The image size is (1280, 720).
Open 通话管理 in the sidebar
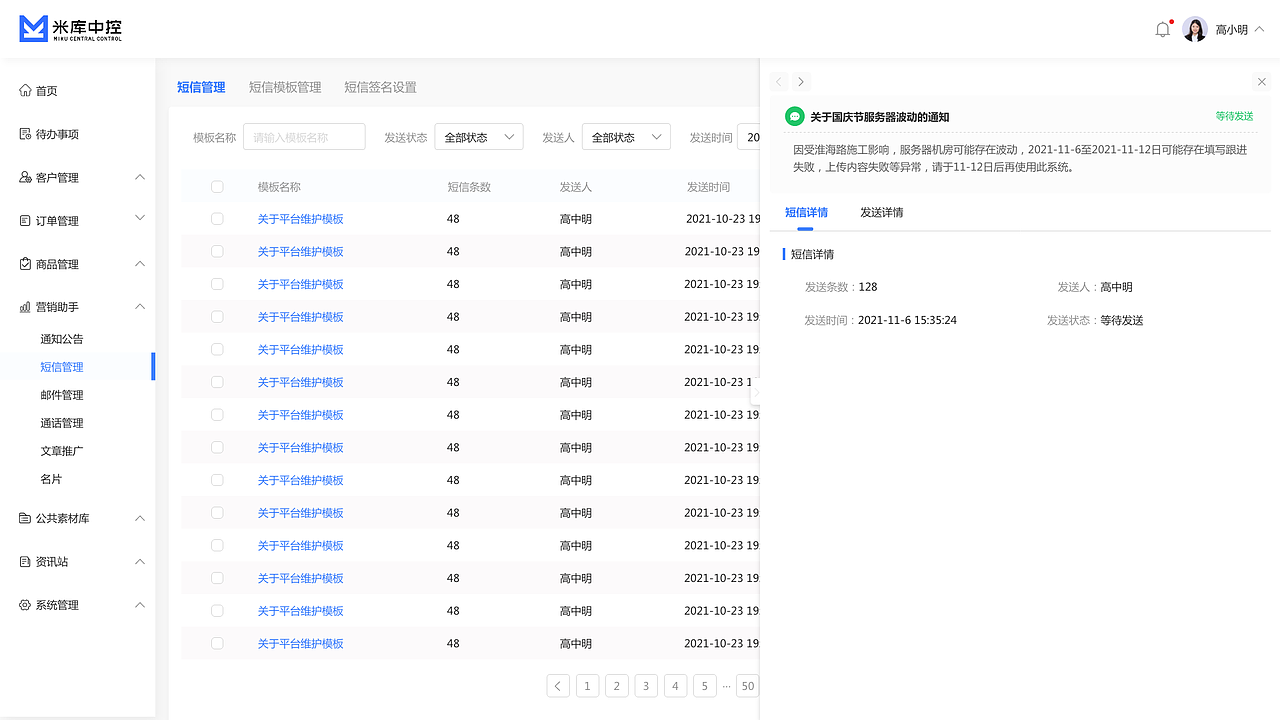(62, 423)
